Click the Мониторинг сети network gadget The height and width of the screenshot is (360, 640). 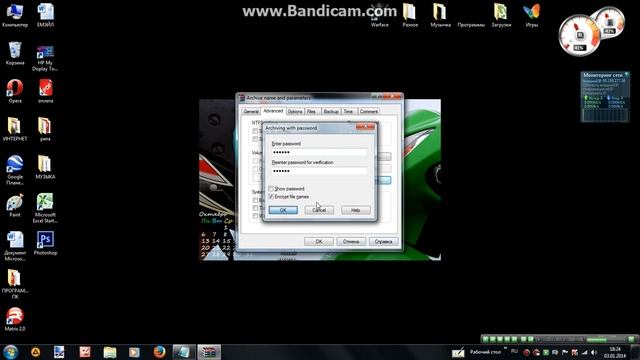605,97
